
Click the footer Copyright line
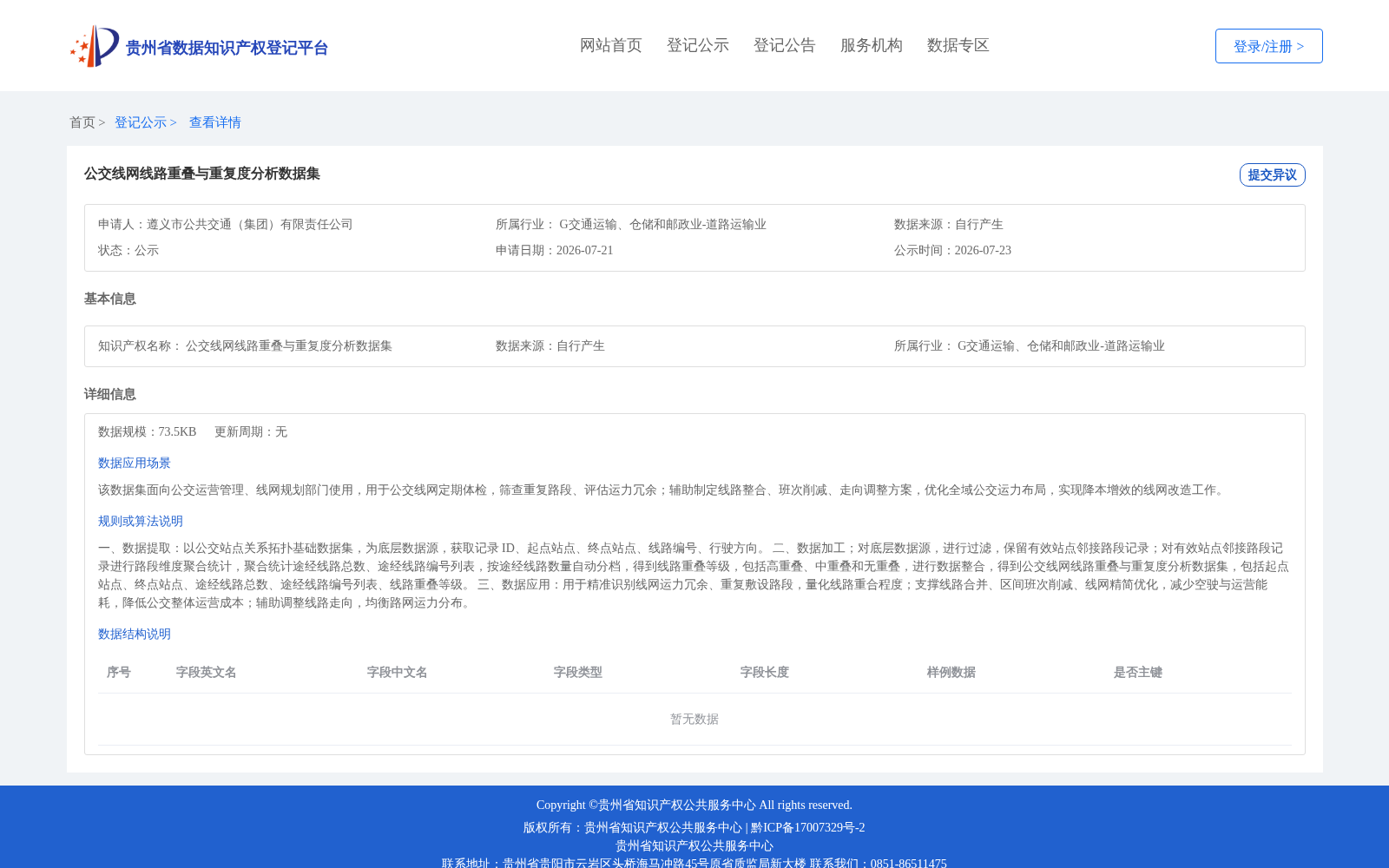(694, 805)
